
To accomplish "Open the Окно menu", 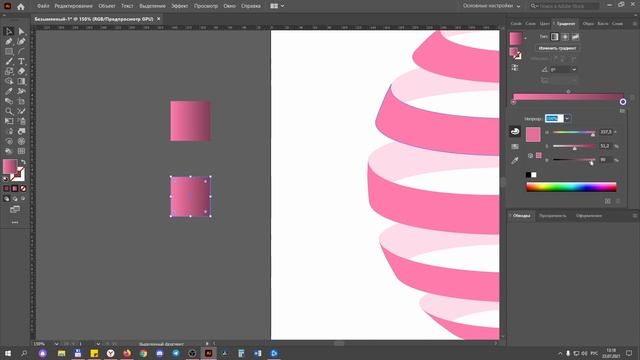I will tap(229, 6).
